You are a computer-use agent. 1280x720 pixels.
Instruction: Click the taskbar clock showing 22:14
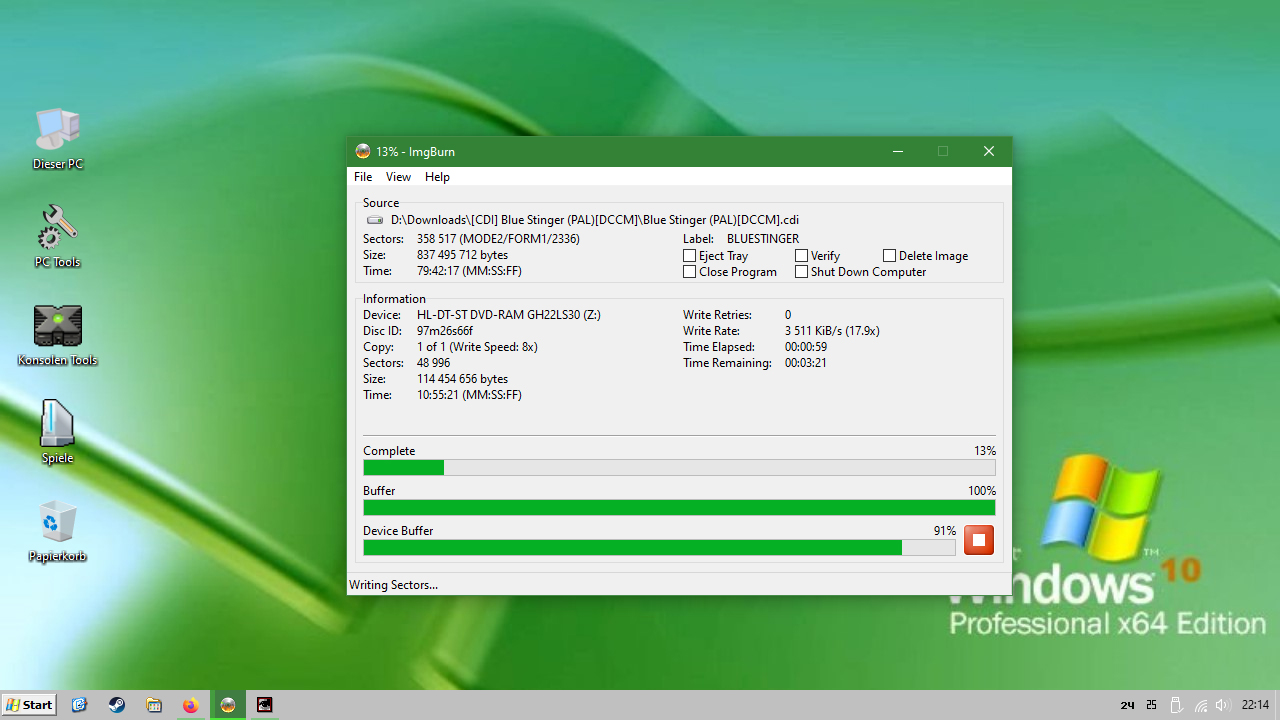click(1255, 705)
